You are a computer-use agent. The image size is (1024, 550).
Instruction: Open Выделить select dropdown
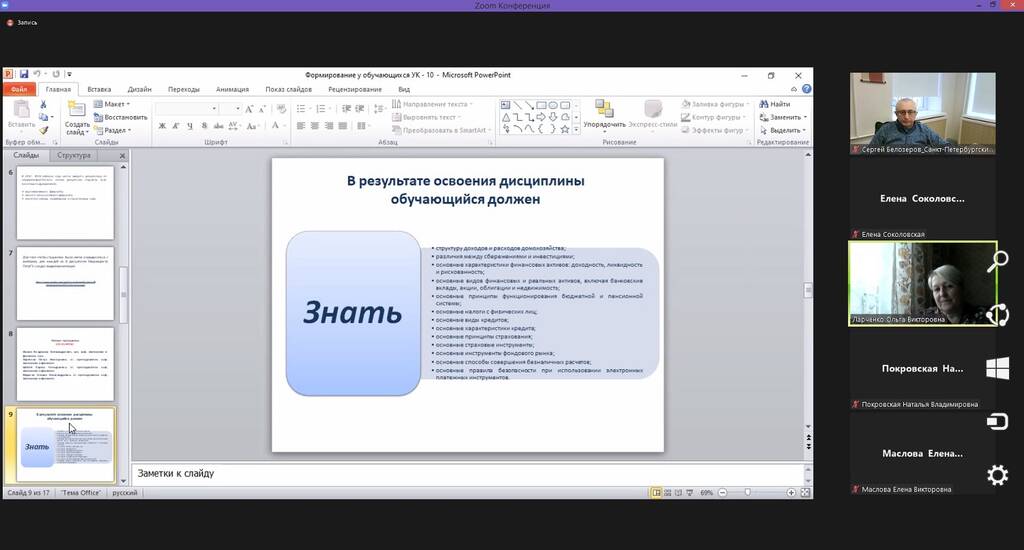tap(783, 130)
